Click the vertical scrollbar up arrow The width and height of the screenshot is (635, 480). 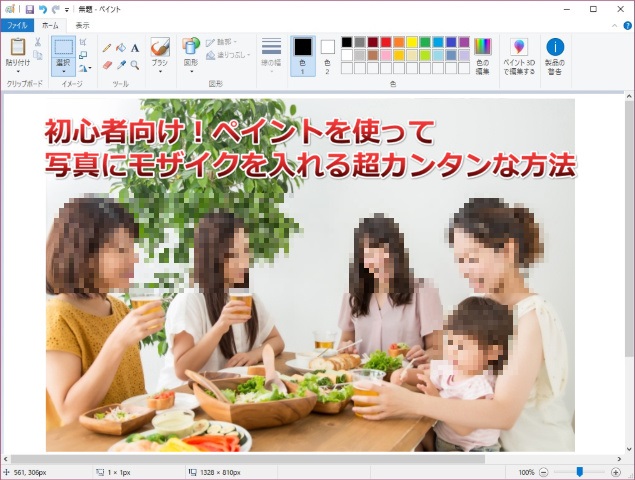[629, 96]
